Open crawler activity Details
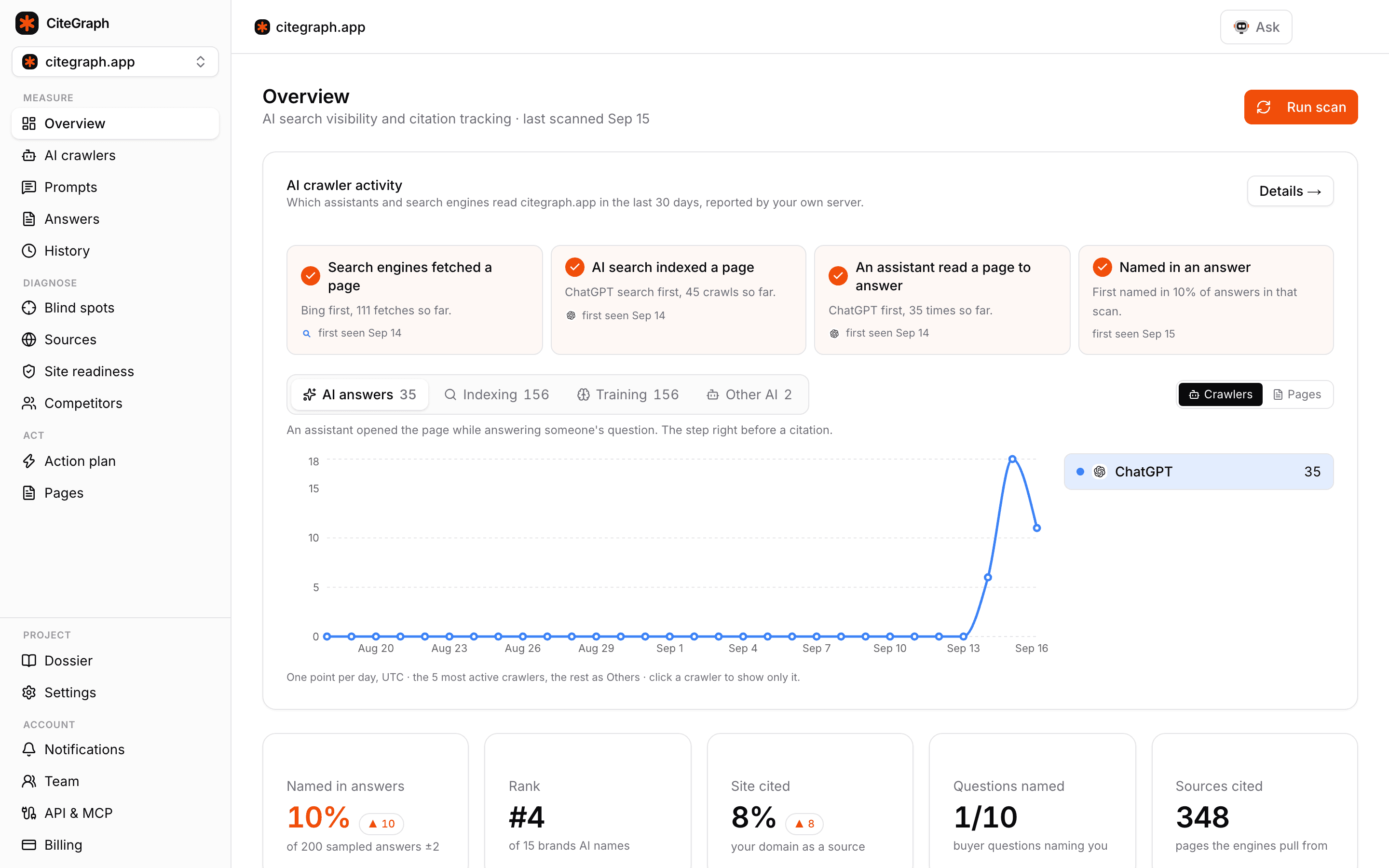The image size is (1389, 868). click(1290, 191)
